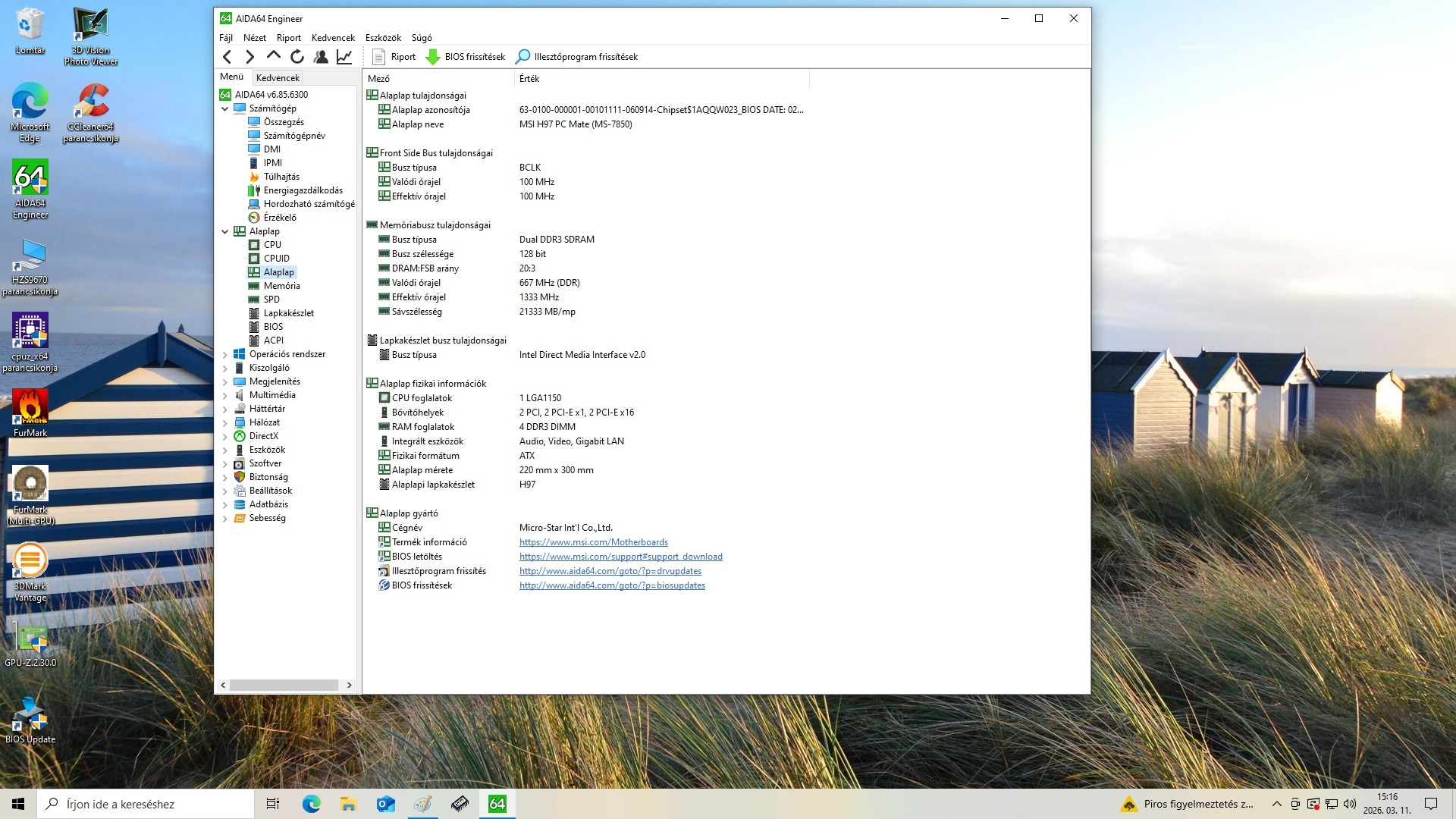
Task: Click the Refresh toolbar icon
Action: [297, 57]
